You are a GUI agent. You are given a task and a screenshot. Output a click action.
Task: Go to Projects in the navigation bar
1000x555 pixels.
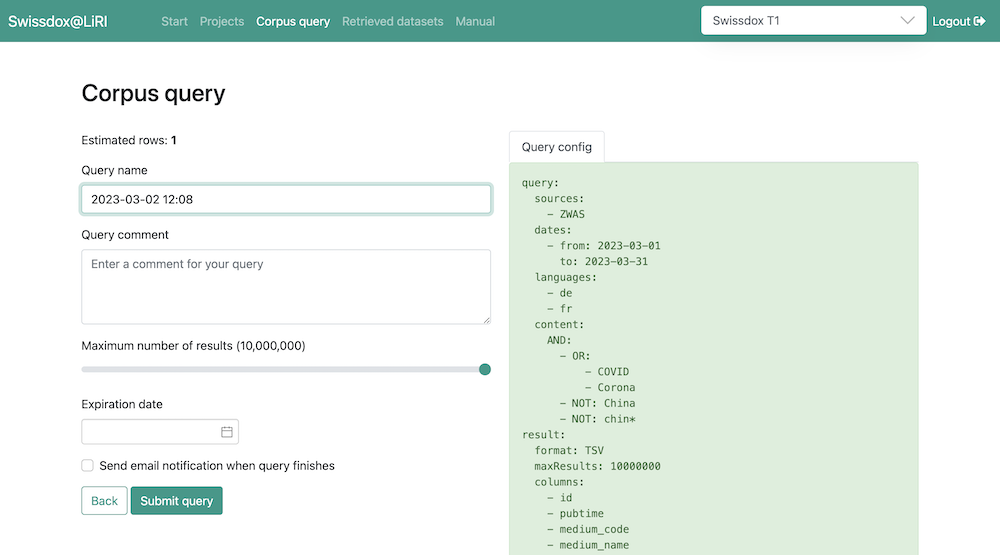pos(222,21)
